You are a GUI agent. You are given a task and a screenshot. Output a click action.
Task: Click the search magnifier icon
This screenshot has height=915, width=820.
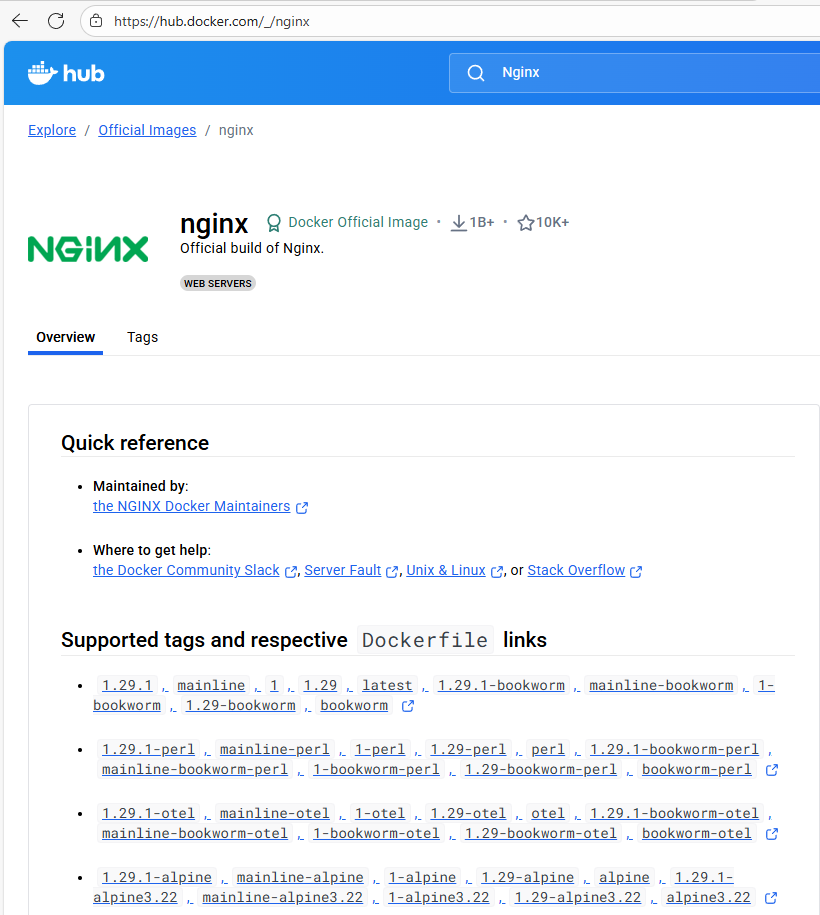pos(476,73)
